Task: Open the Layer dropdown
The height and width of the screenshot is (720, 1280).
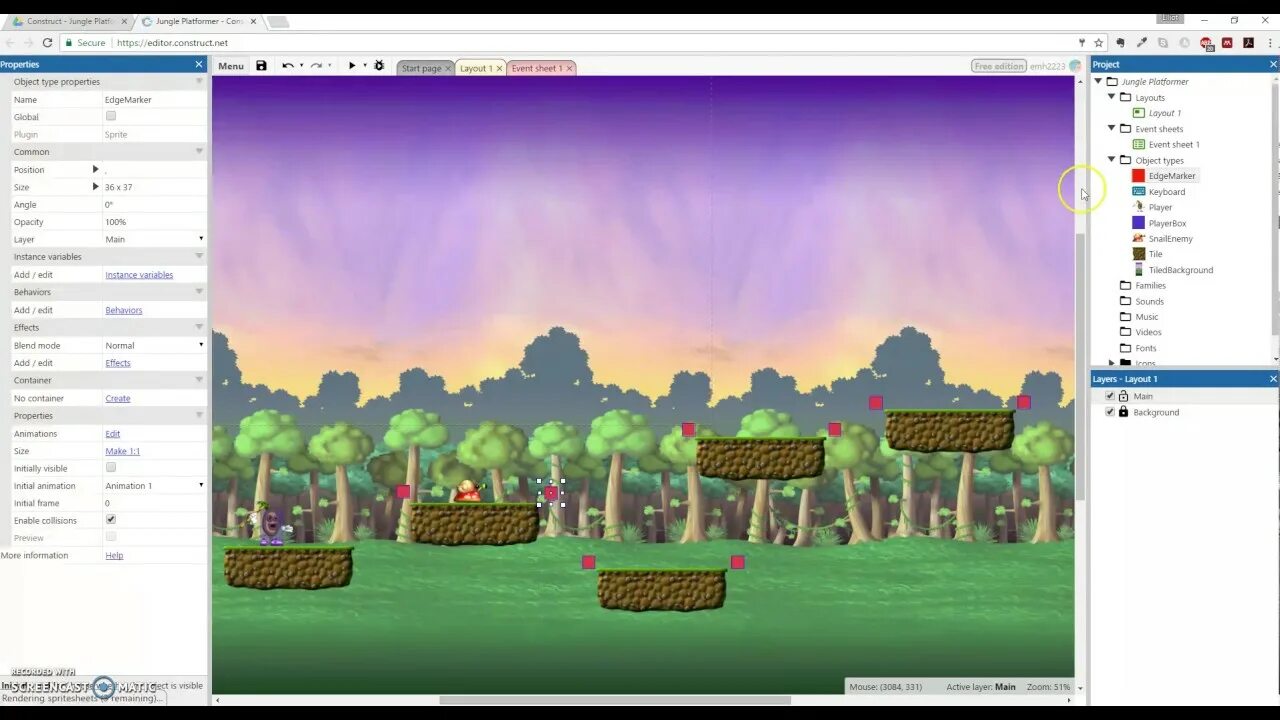Action: pos(154,239)
